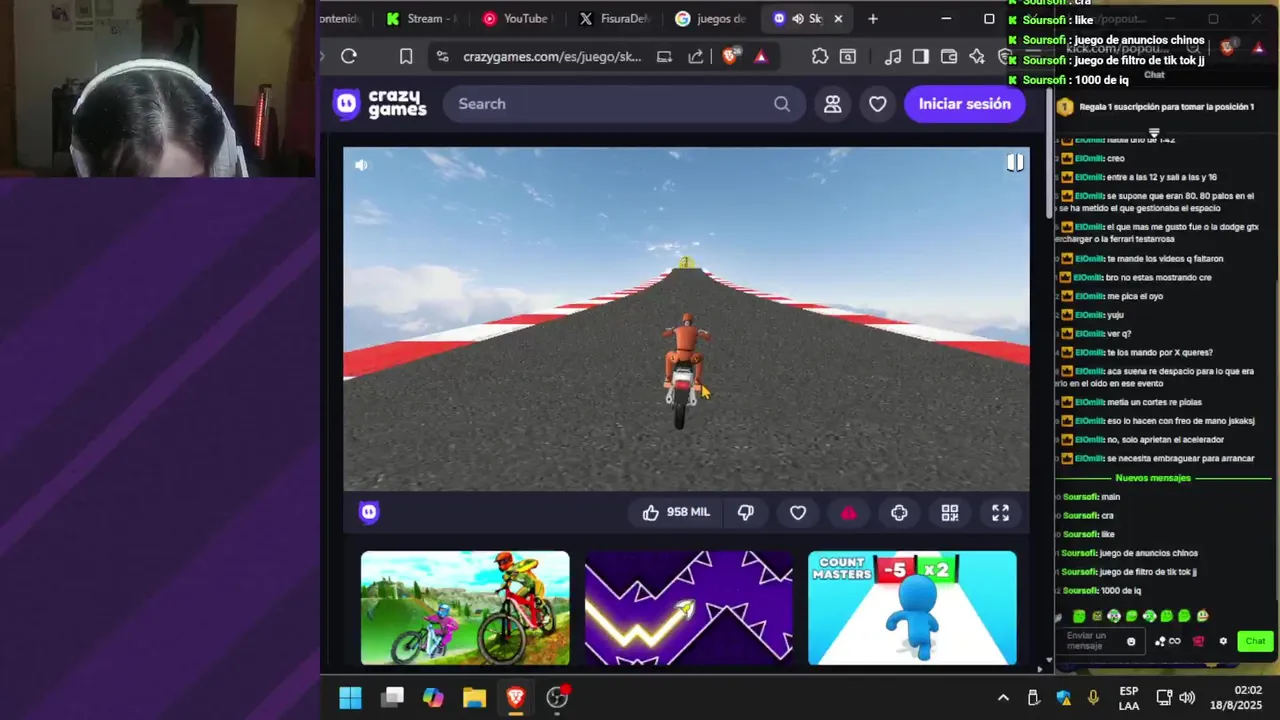Switch to the YouTube tab
Viewport: 1280px width, 720px height.
tap(517, 18)
